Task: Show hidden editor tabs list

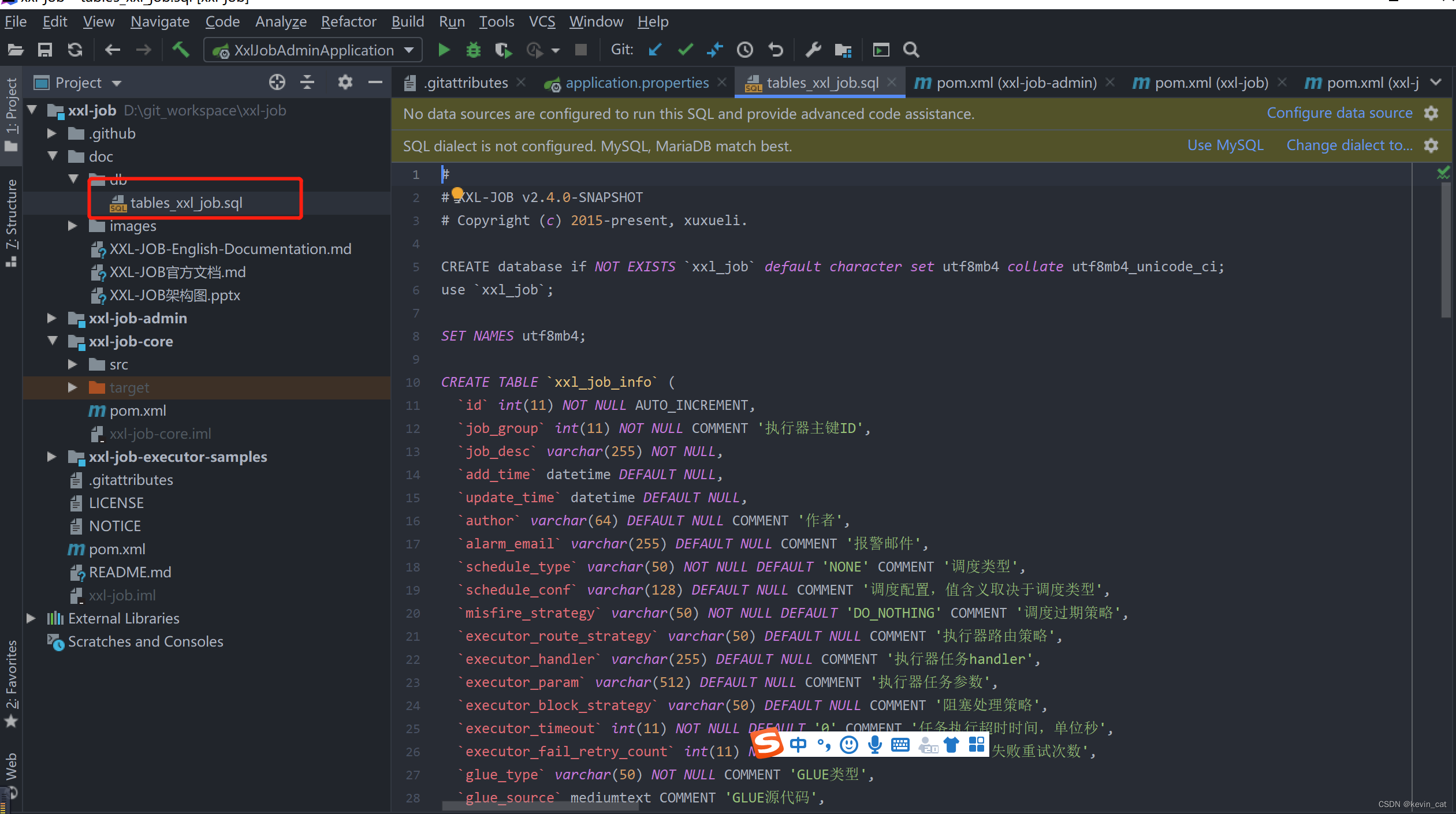Action: [x=1436, y=83]
